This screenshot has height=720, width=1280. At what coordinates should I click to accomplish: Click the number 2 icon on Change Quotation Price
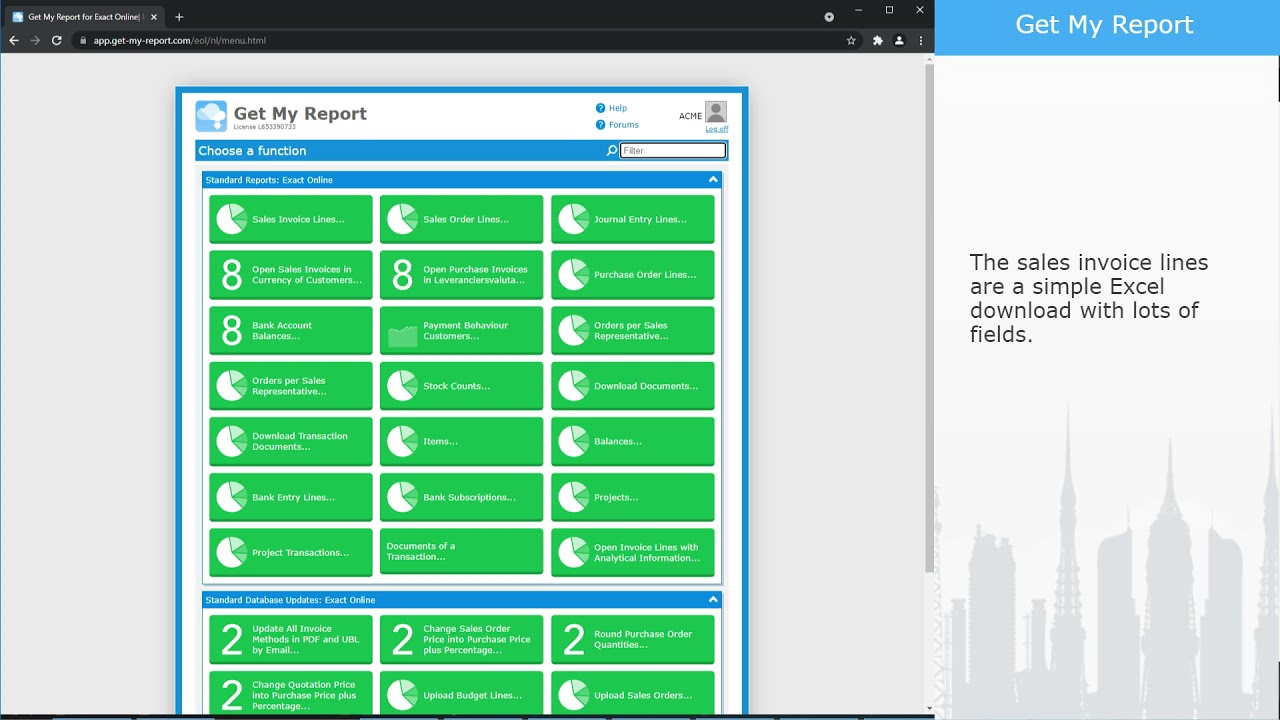click(231, 695)
